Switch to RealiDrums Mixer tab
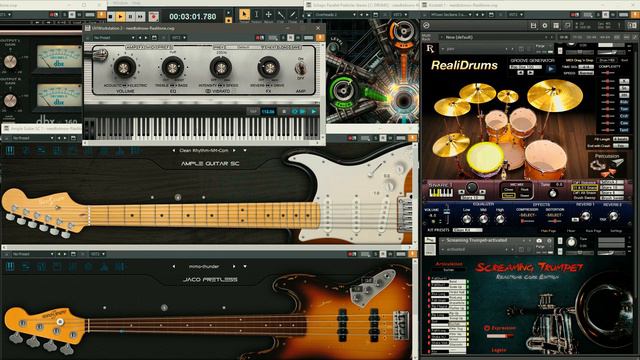This screenshot has width=640, height=360. point(571,231)
